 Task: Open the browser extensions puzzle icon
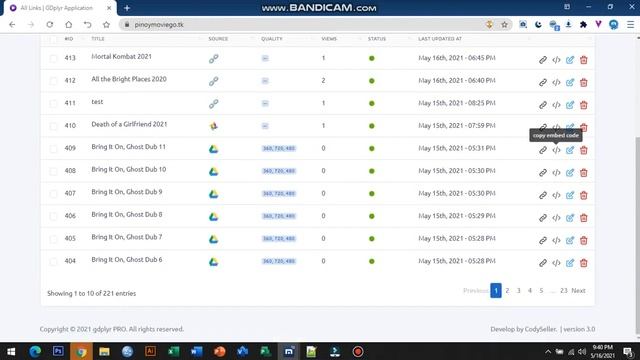pos(583,24)
